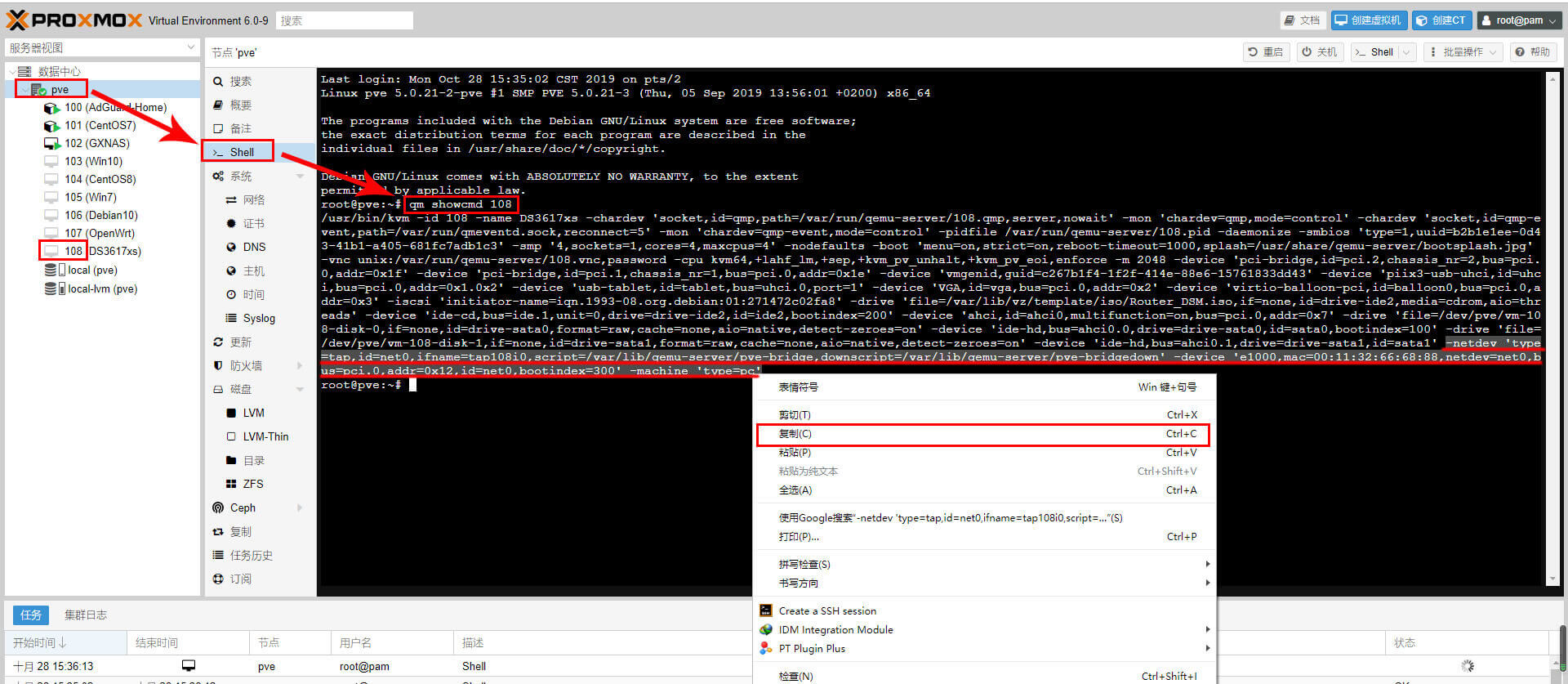
Task: Click the LVM-Thin storage item
Action: [265, 436]
